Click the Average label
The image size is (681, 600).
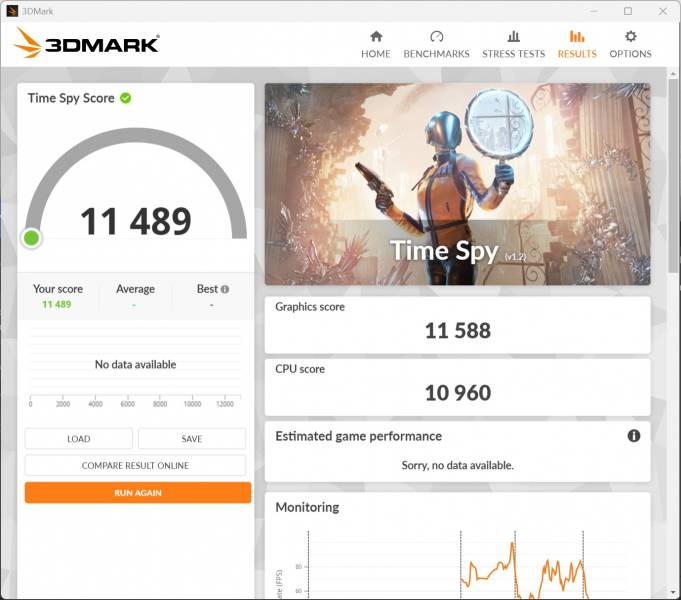pos(135,289)
